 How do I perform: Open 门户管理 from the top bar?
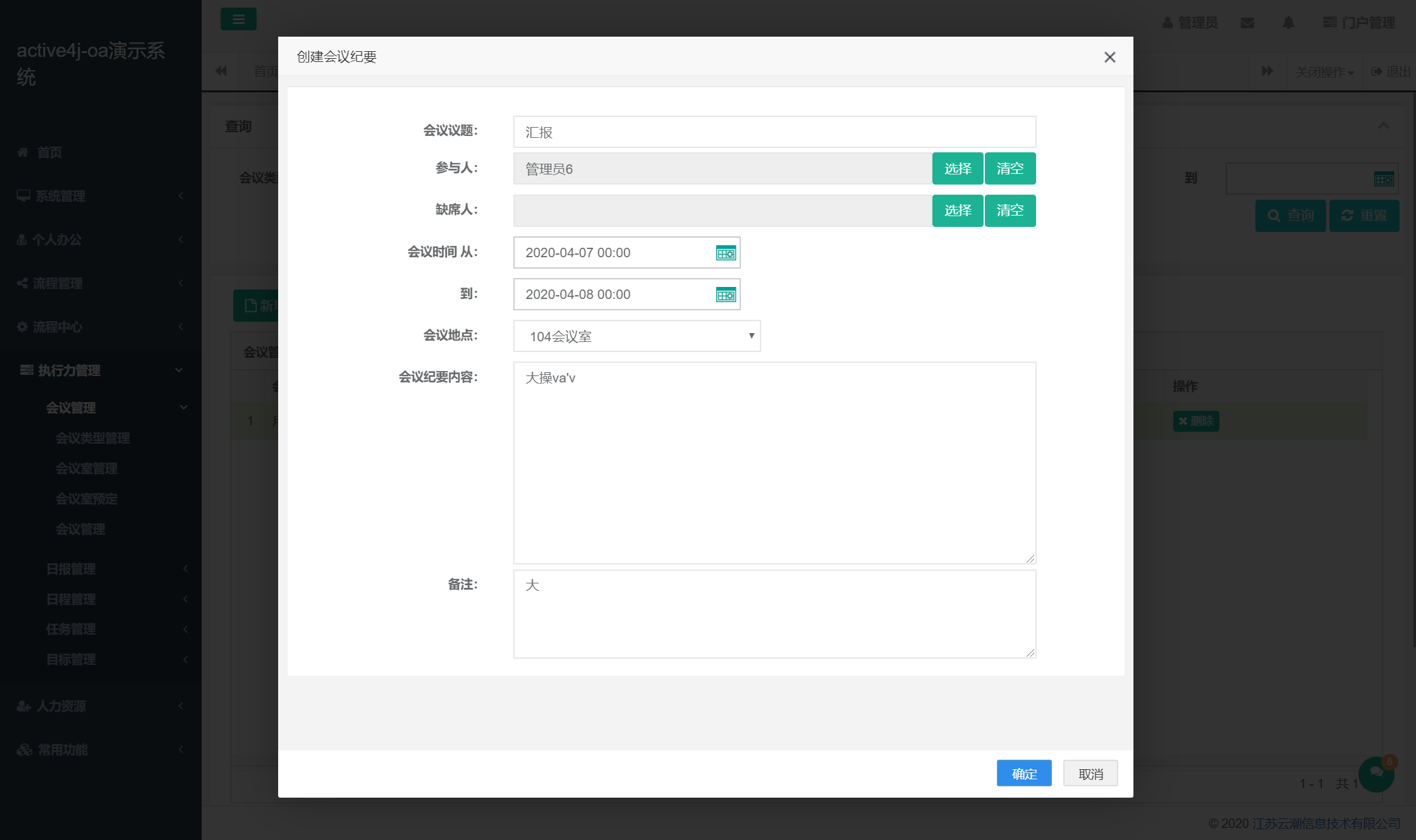[1359, 22]
